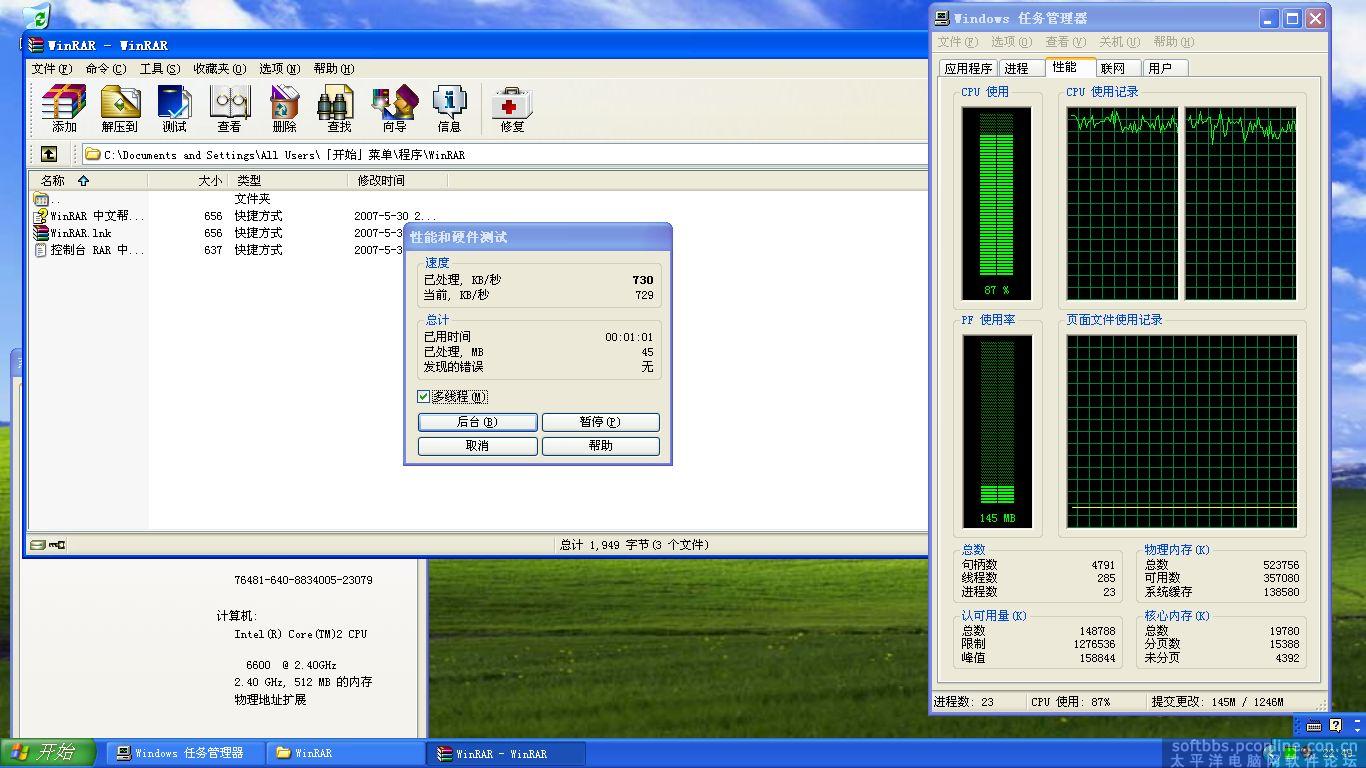
Task: Click the 信息 (Info) toolbar icon
Action: 449,108
